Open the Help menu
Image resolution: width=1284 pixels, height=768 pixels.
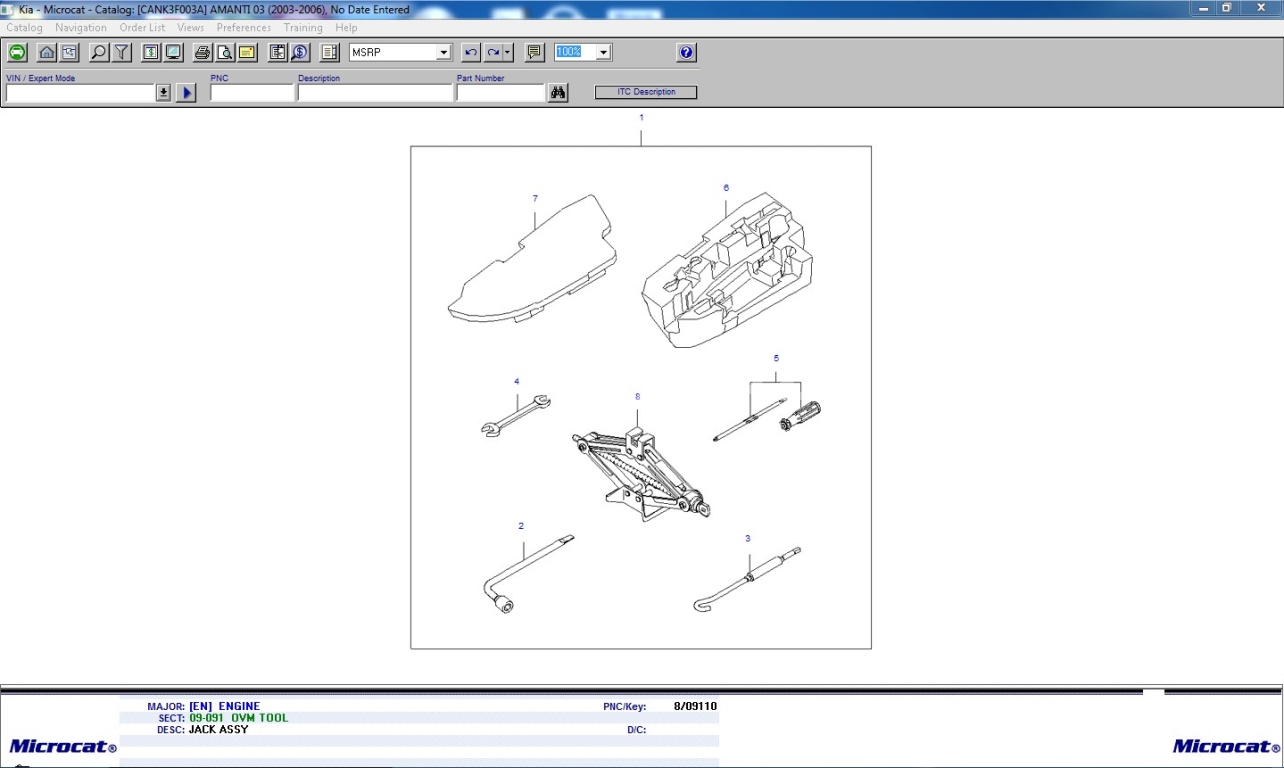coord(346,28)
